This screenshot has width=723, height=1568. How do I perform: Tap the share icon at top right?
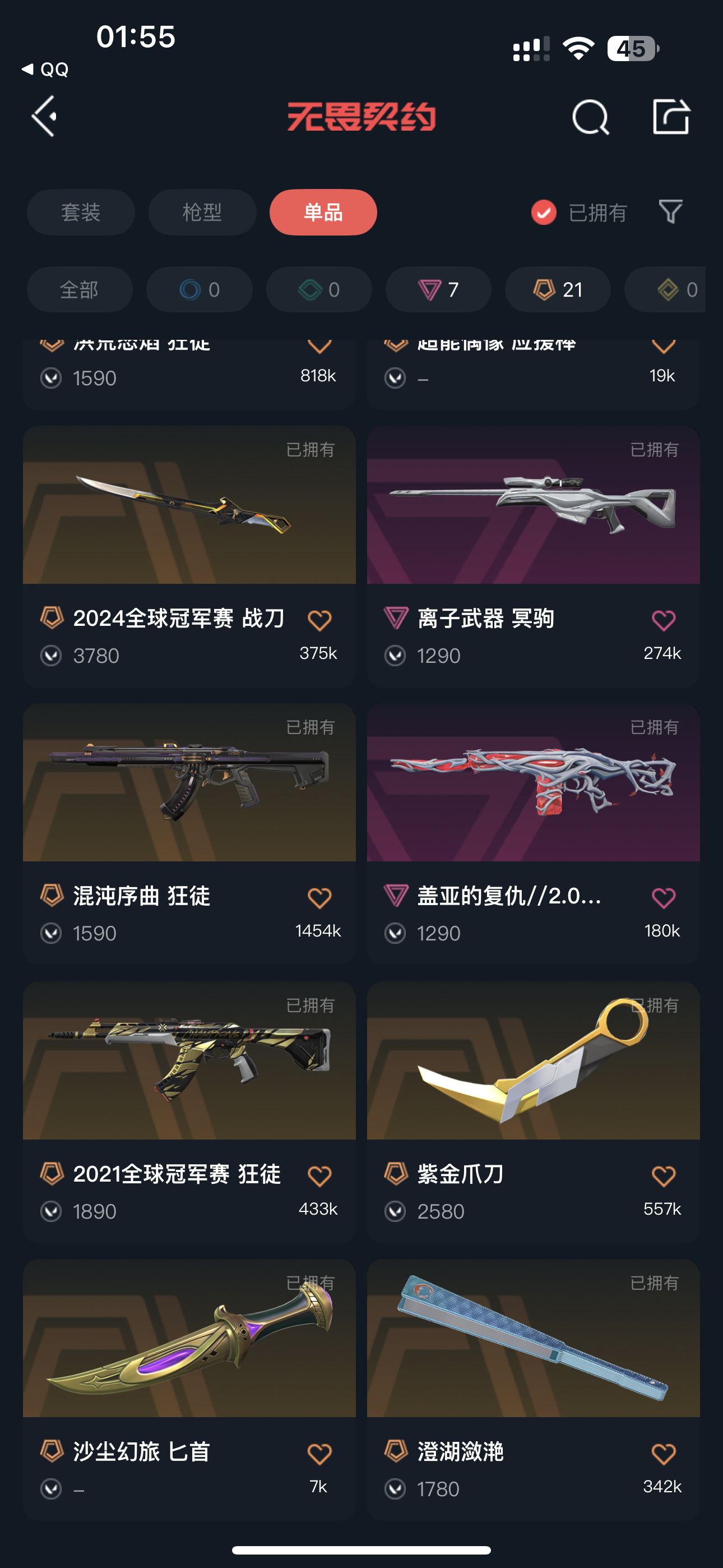tap(671, 116)
